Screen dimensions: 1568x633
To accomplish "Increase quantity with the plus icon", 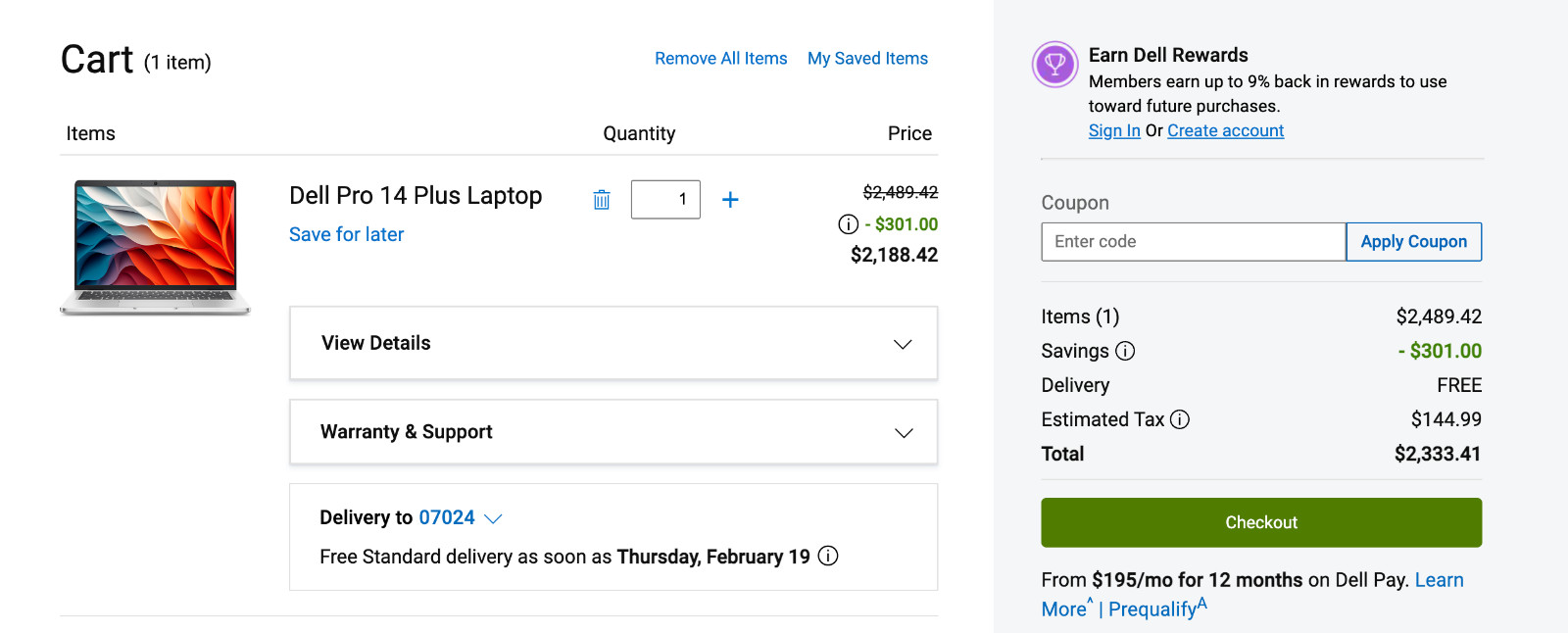I will [x=730, y=200].
